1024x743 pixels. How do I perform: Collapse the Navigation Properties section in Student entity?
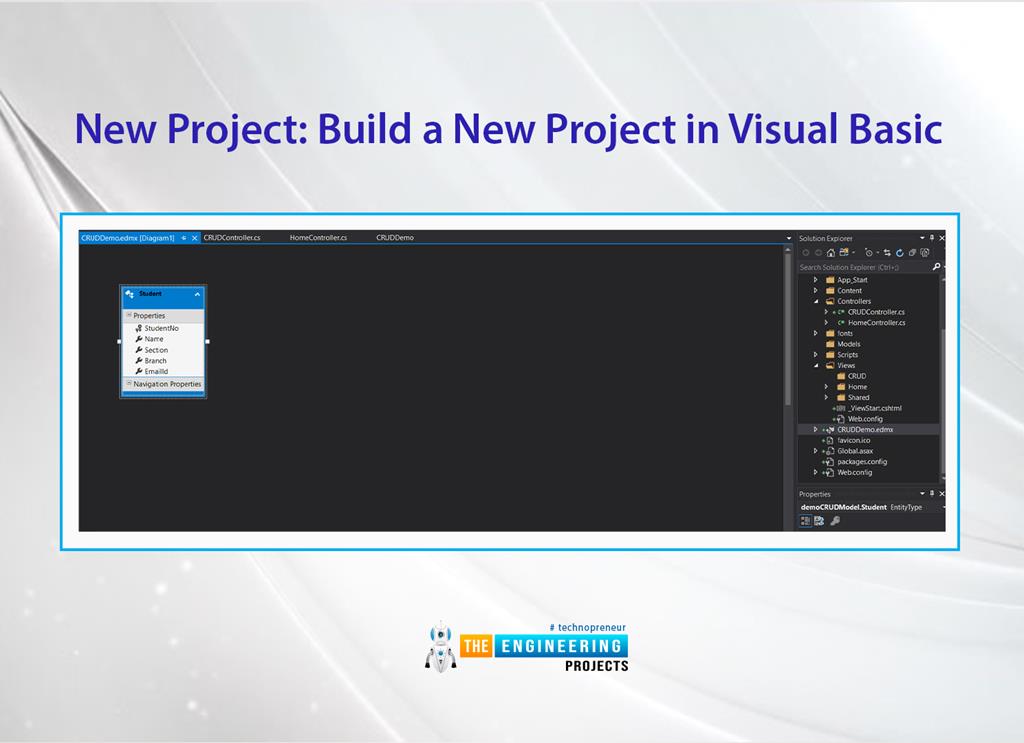[130, 384]
